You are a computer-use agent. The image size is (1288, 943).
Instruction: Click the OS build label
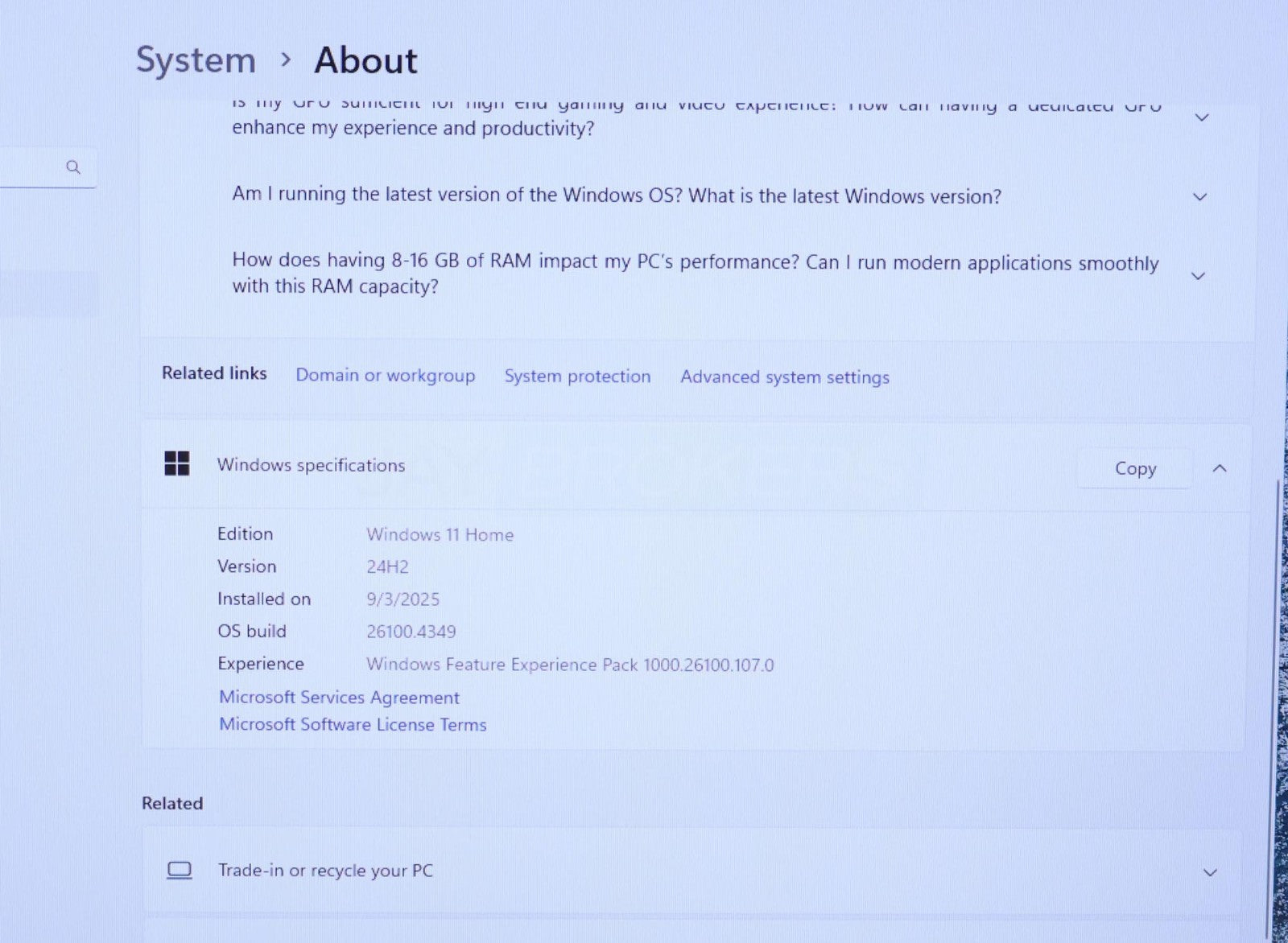tap(251, 631)
